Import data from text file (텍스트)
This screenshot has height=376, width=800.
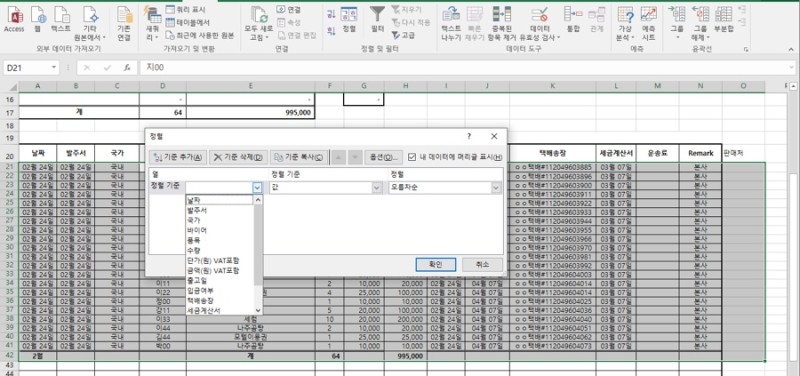point(61,19)
